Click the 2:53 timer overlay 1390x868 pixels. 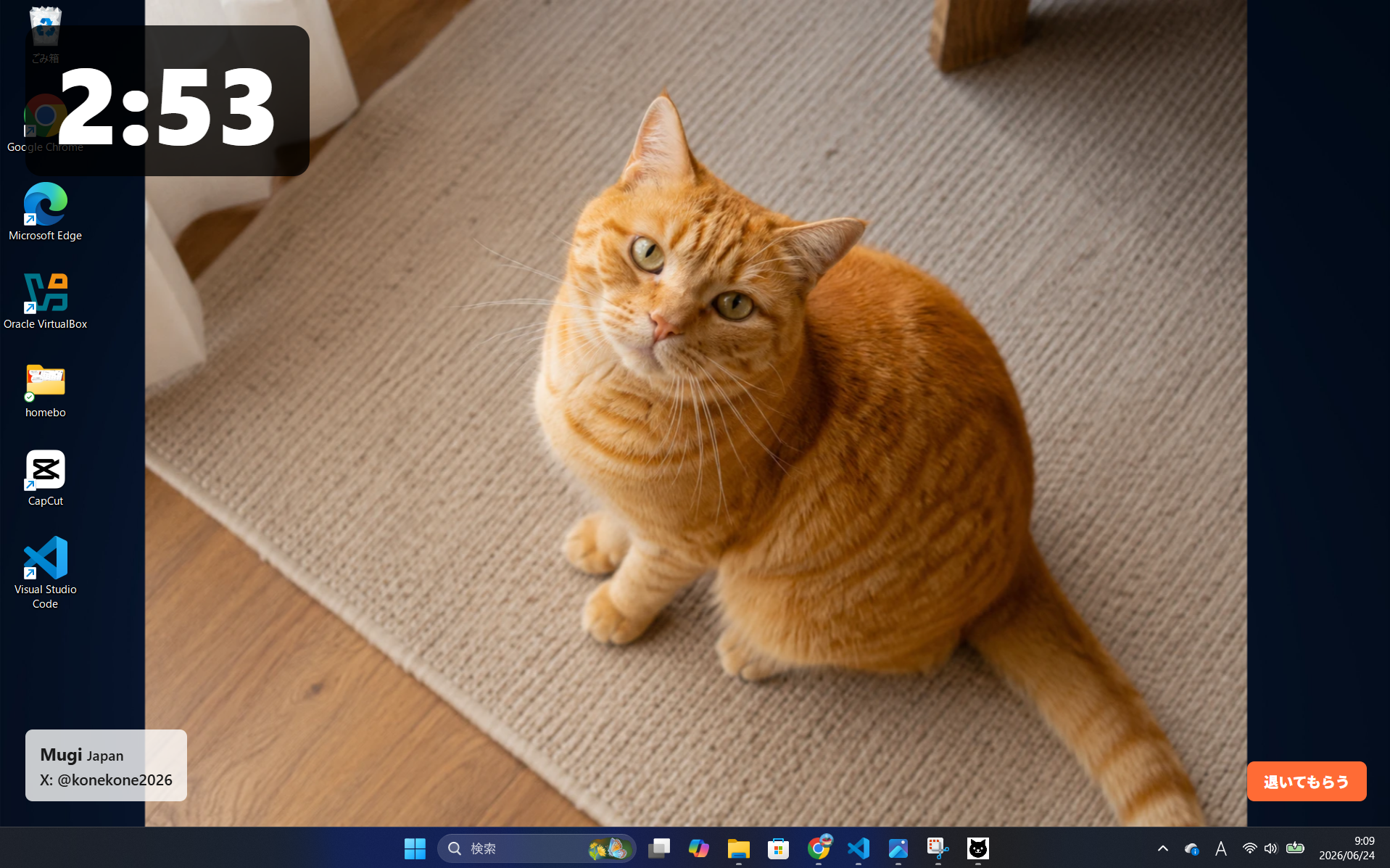167,101
